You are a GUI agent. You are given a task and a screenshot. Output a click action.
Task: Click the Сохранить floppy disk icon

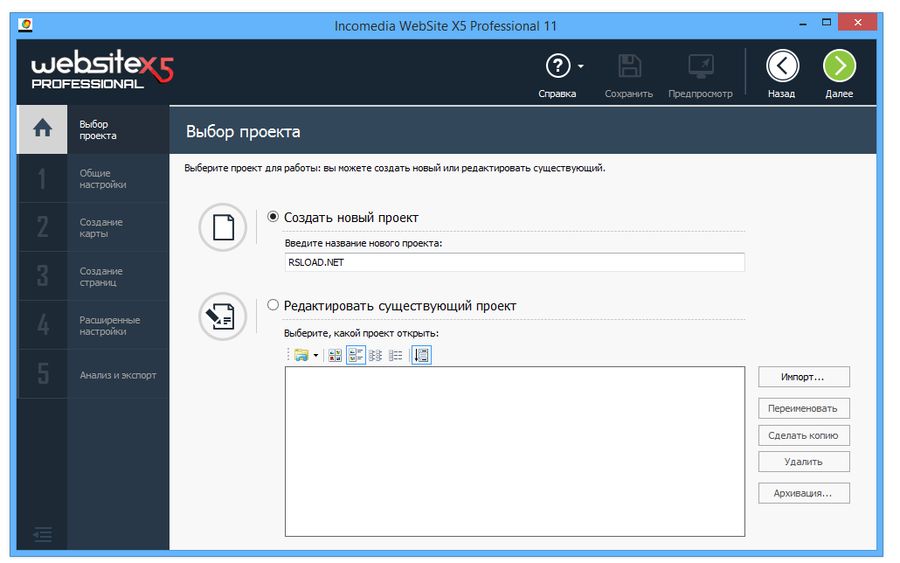(x=629, y=66)
